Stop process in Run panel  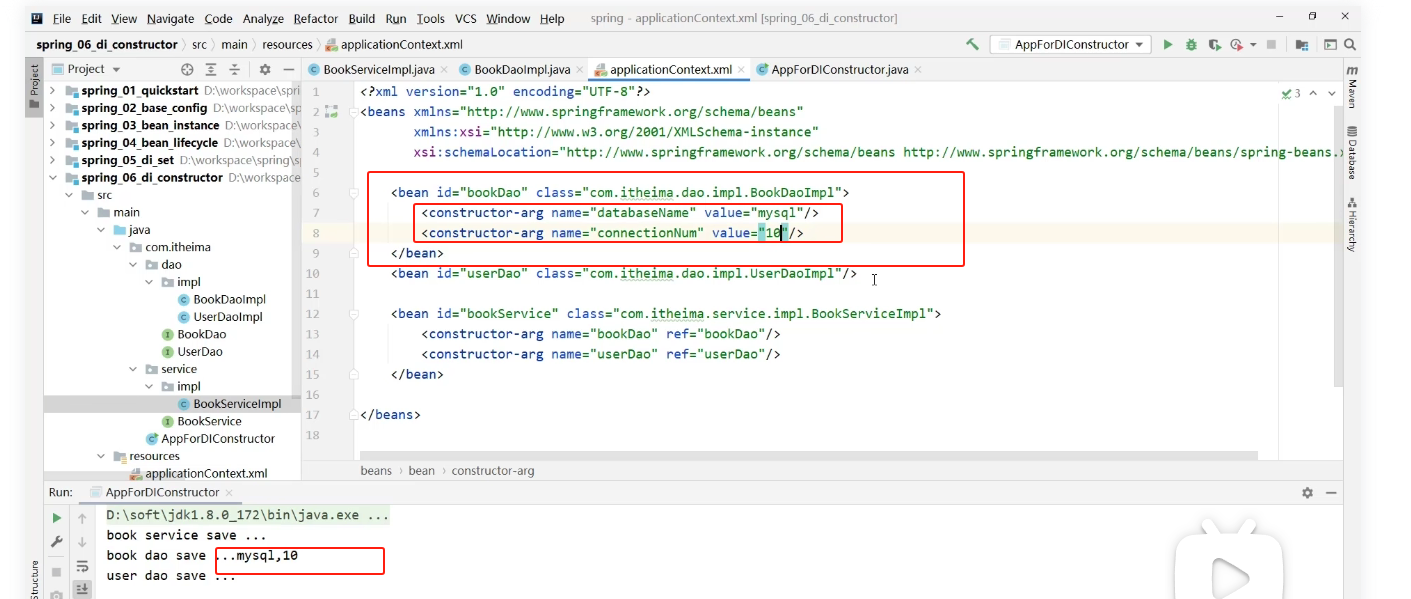(x=57, y=571)
